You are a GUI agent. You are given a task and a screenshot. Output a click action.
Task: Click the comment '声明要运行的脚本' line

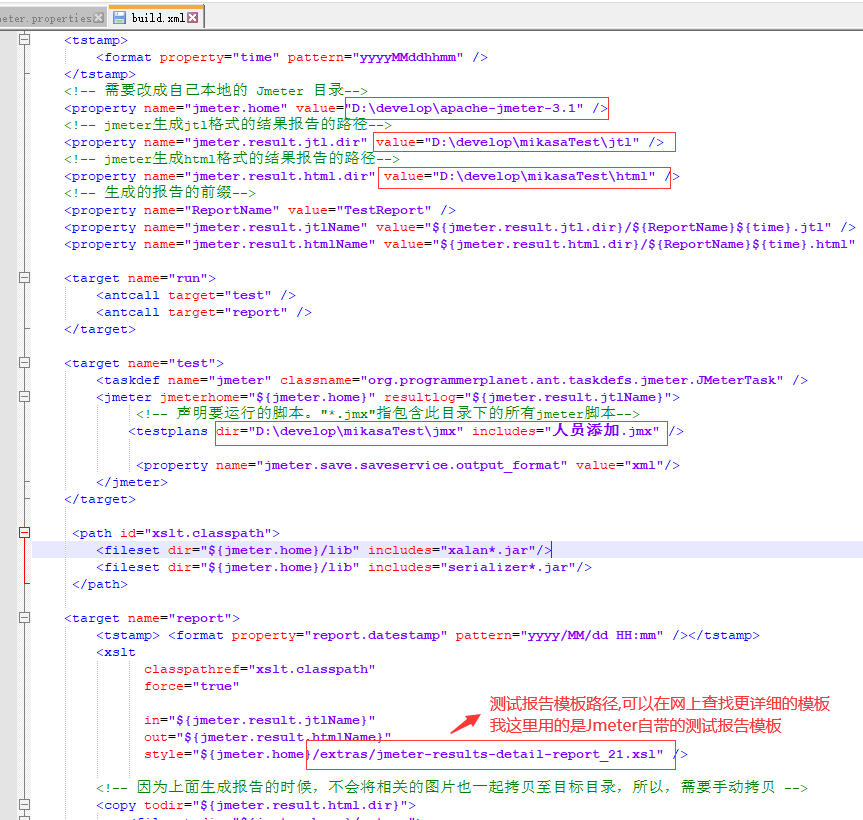point(388,414)
